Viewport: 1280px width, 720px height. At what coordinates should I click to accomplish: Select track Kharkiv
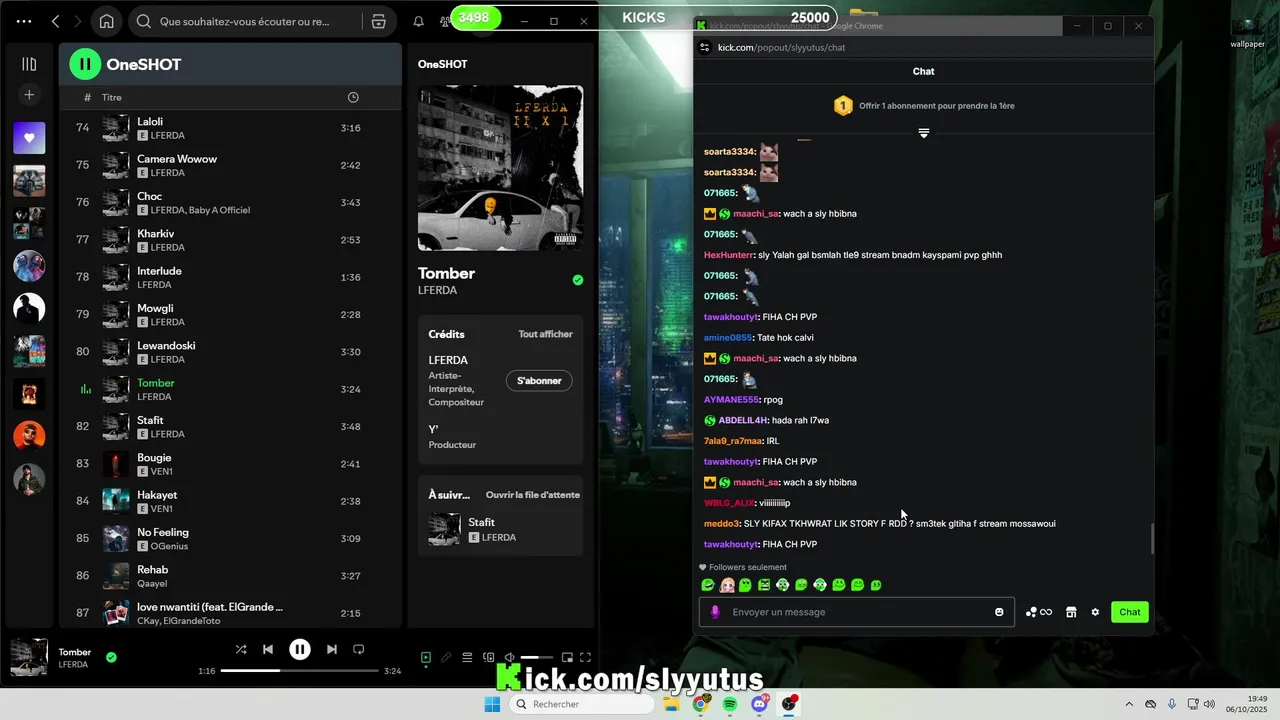[x=230, y=240]
